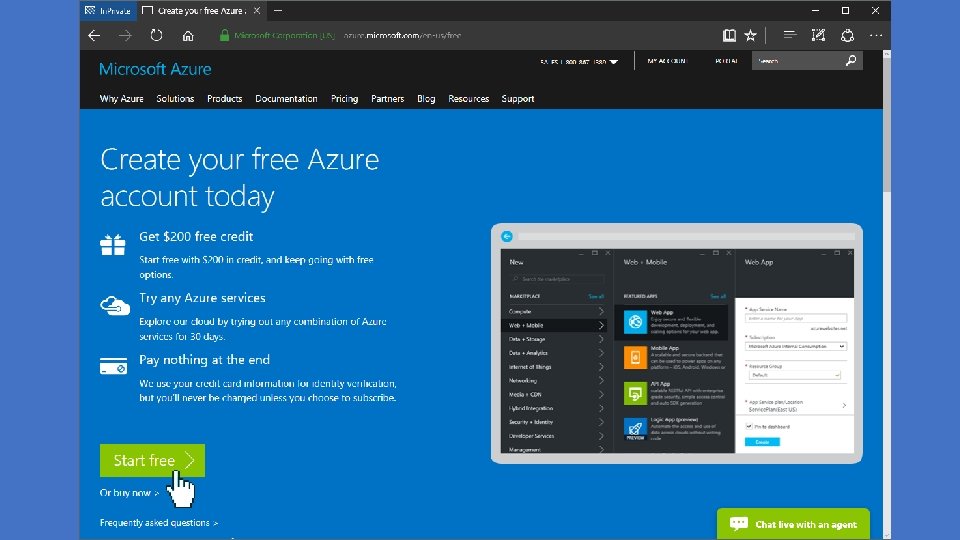This screenshot has width=960, height=540.
Task: Click the green padlock security icon
Action: coord(224,36)
